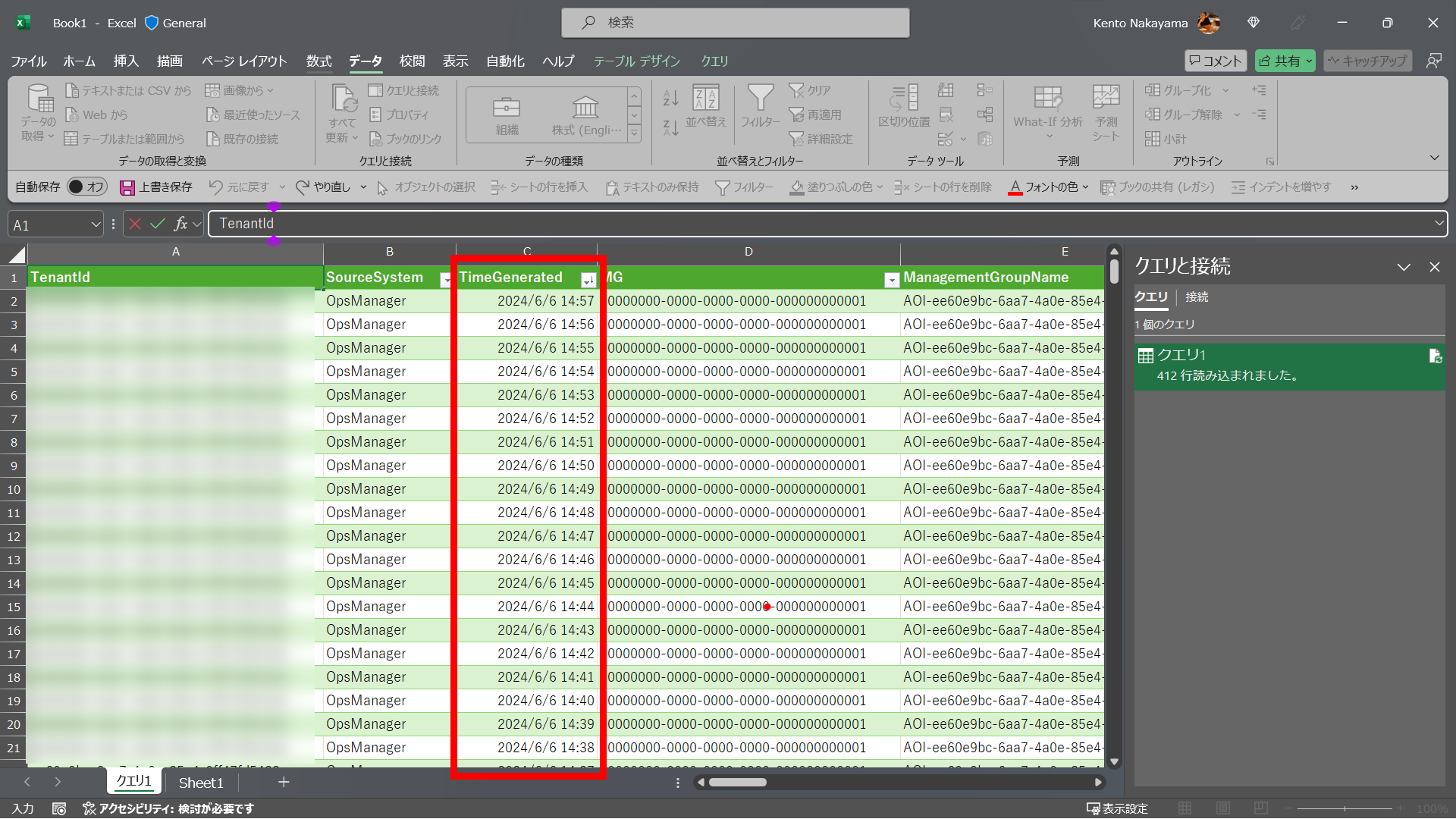The height and width of the screenshot is (819, 1456).
Task: Open フォントの色 dropdown arrow
Action: point(1085,187)
